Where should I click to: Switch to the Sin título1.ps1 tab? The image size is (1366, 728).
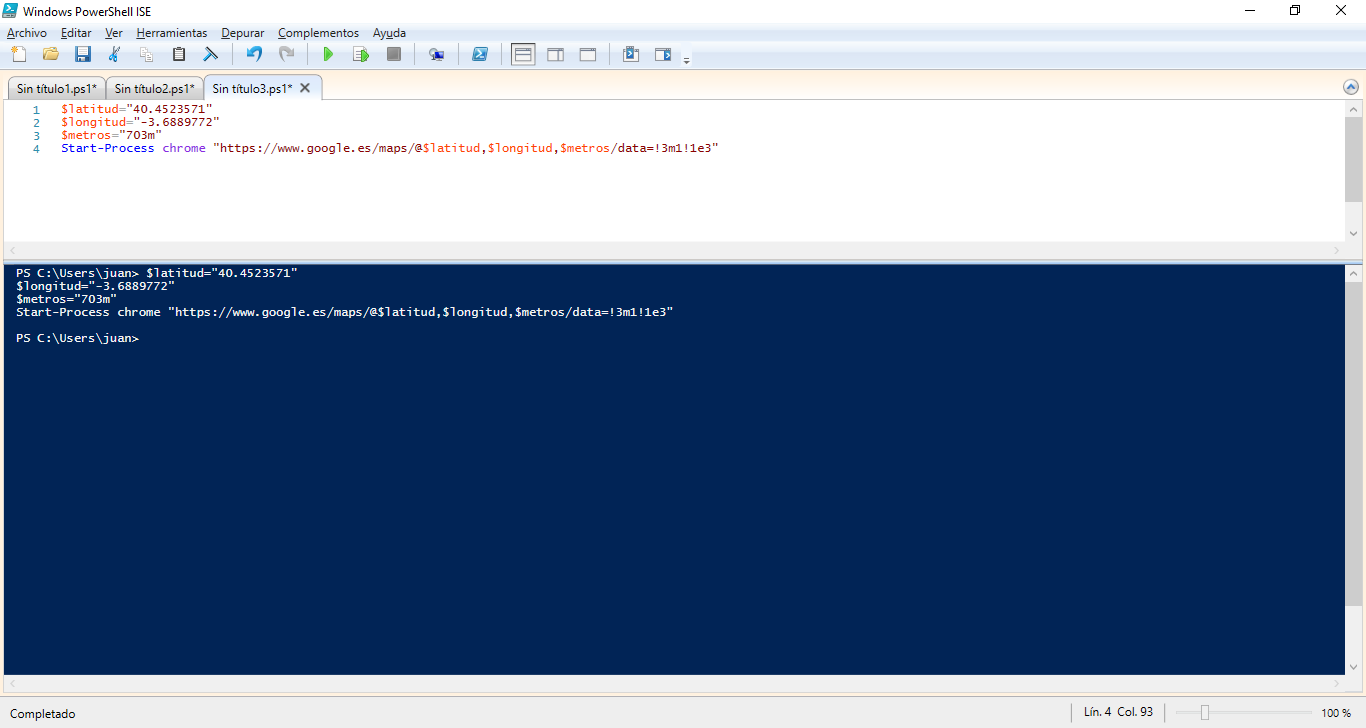(x=56, y=88)
